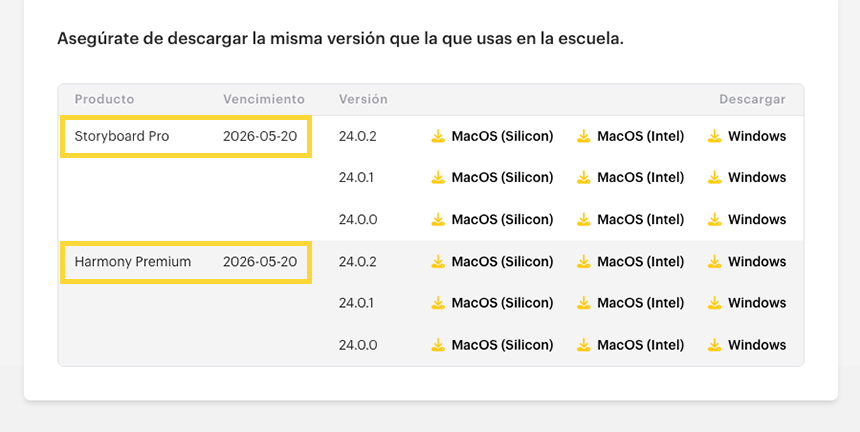Viewport: 860px width, 432px height.
Task: Click the Harmony Premium 24.0.1 MacOS (Intel) download icon
Action: (x=583, y=303)
